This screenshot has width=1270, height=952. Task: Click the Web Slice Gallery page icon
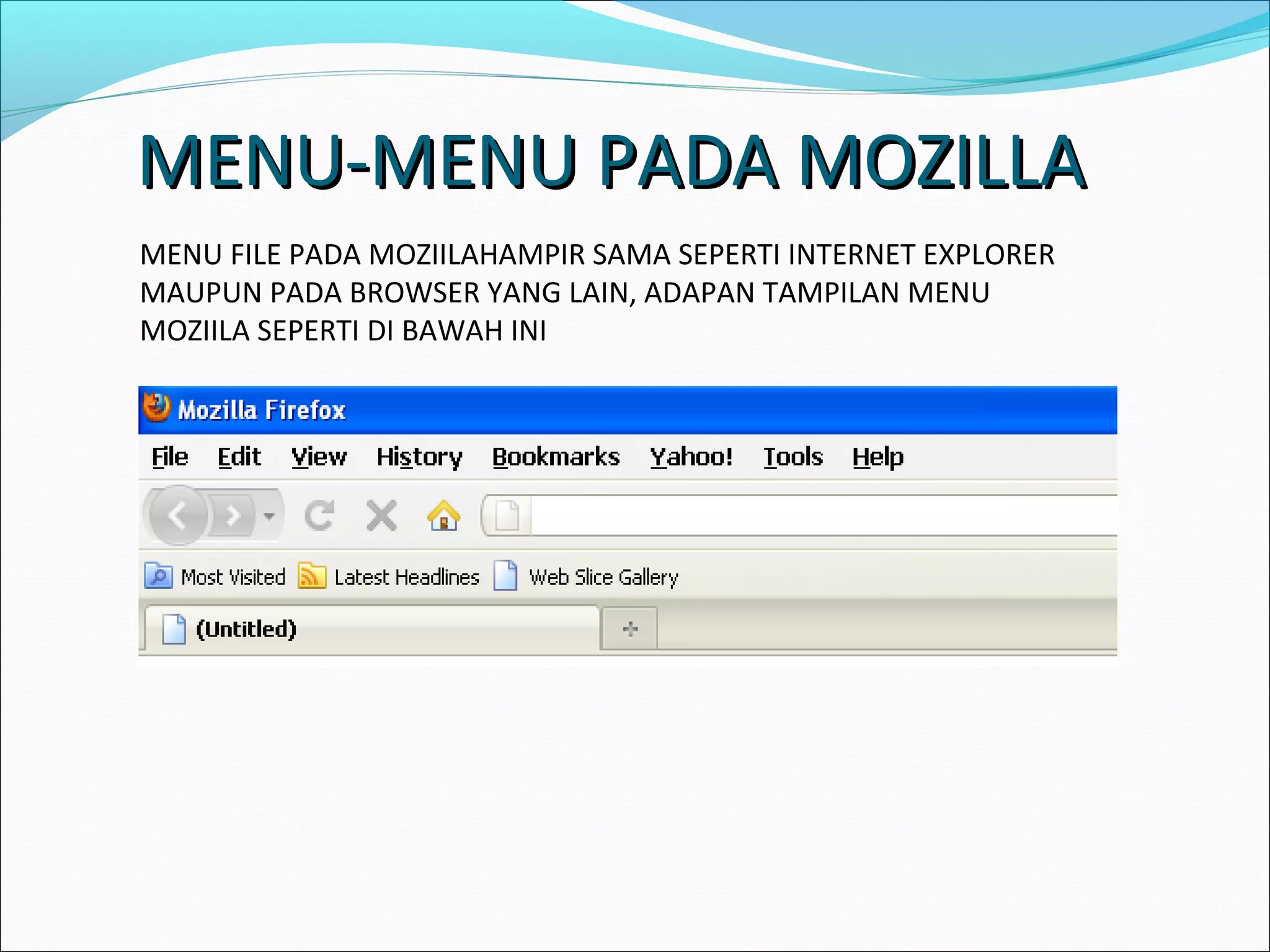point(505,576)
